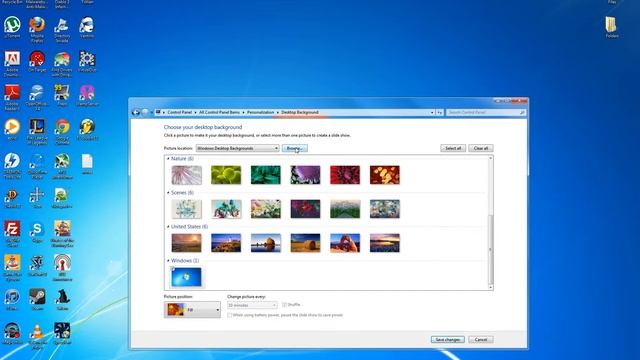Select the On Target red icon

37,62
